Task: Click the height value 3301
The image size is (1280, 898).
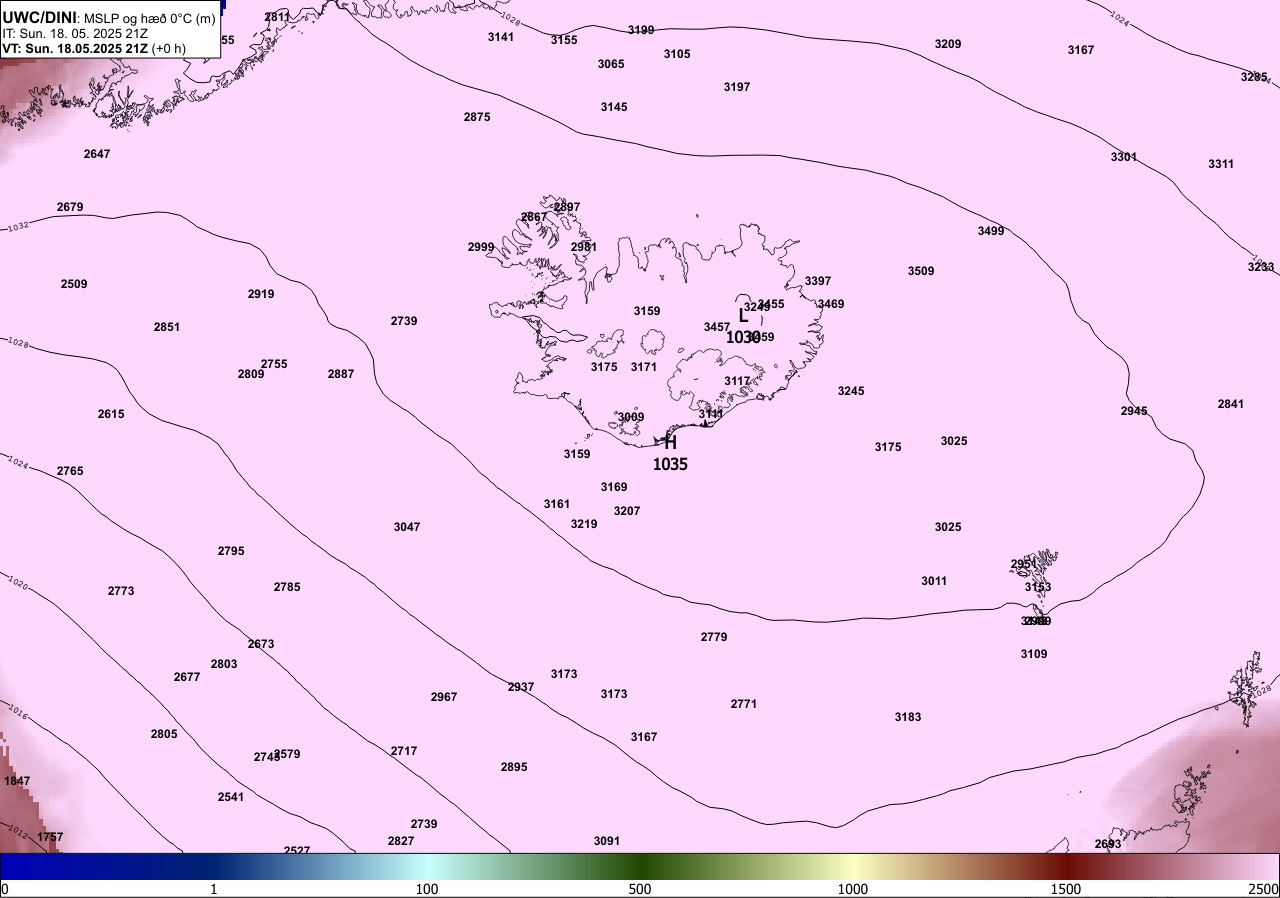Action: click(1124, 157)
